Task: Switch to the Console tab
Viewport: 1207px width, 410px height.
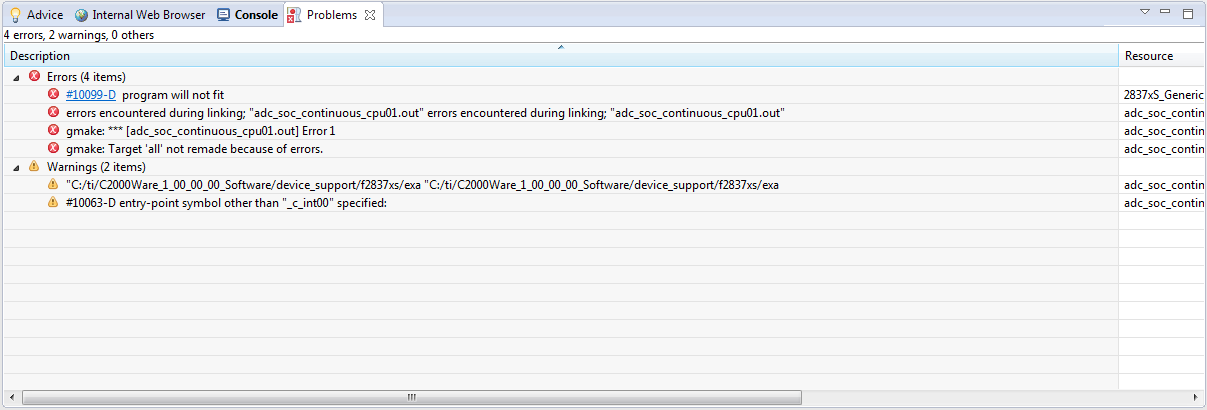Action: 247,15
